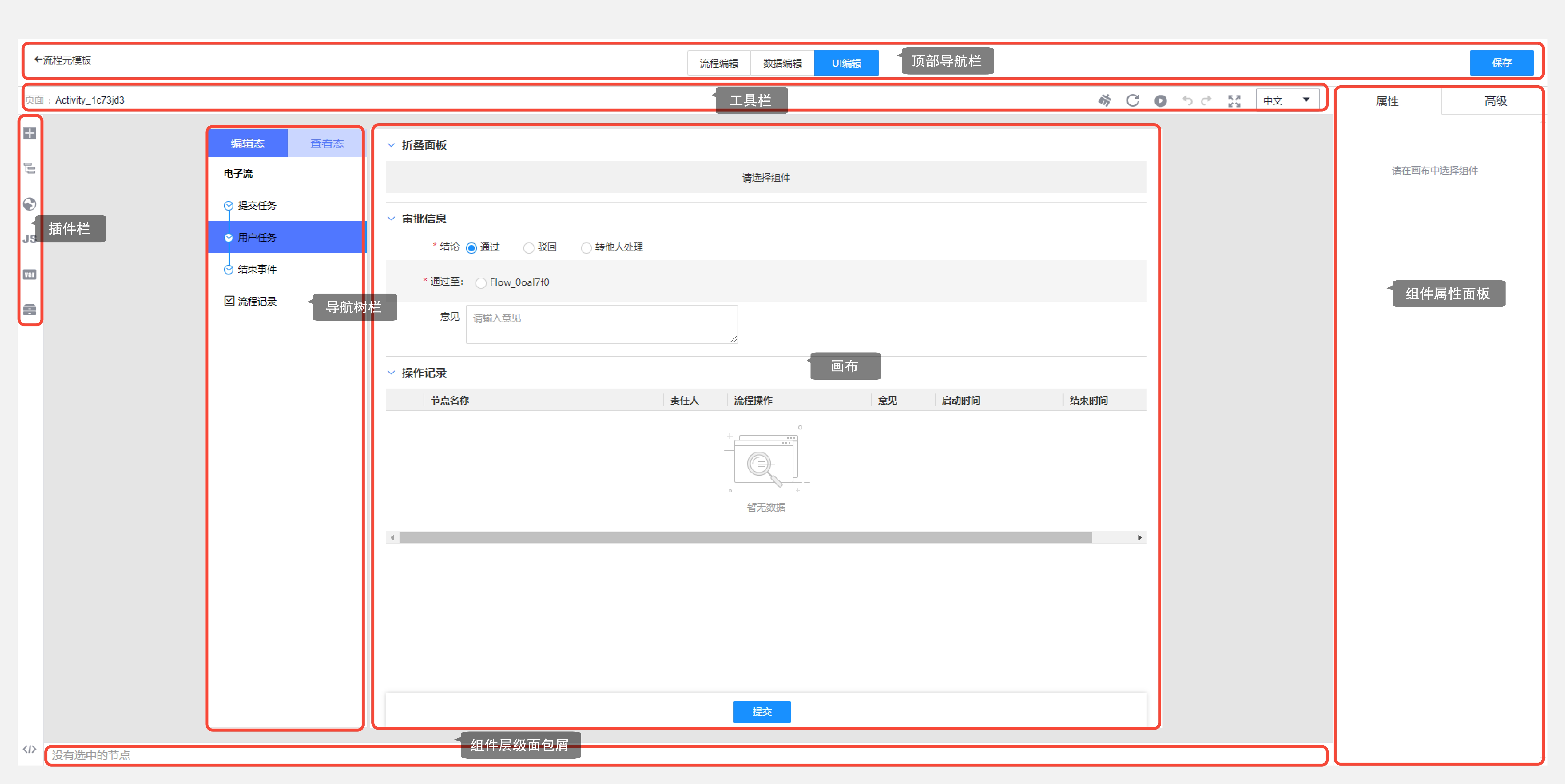Viewport: 1565px width, 784px height.
Task: Click the 责任人 column header
Action: coord(685,400)
